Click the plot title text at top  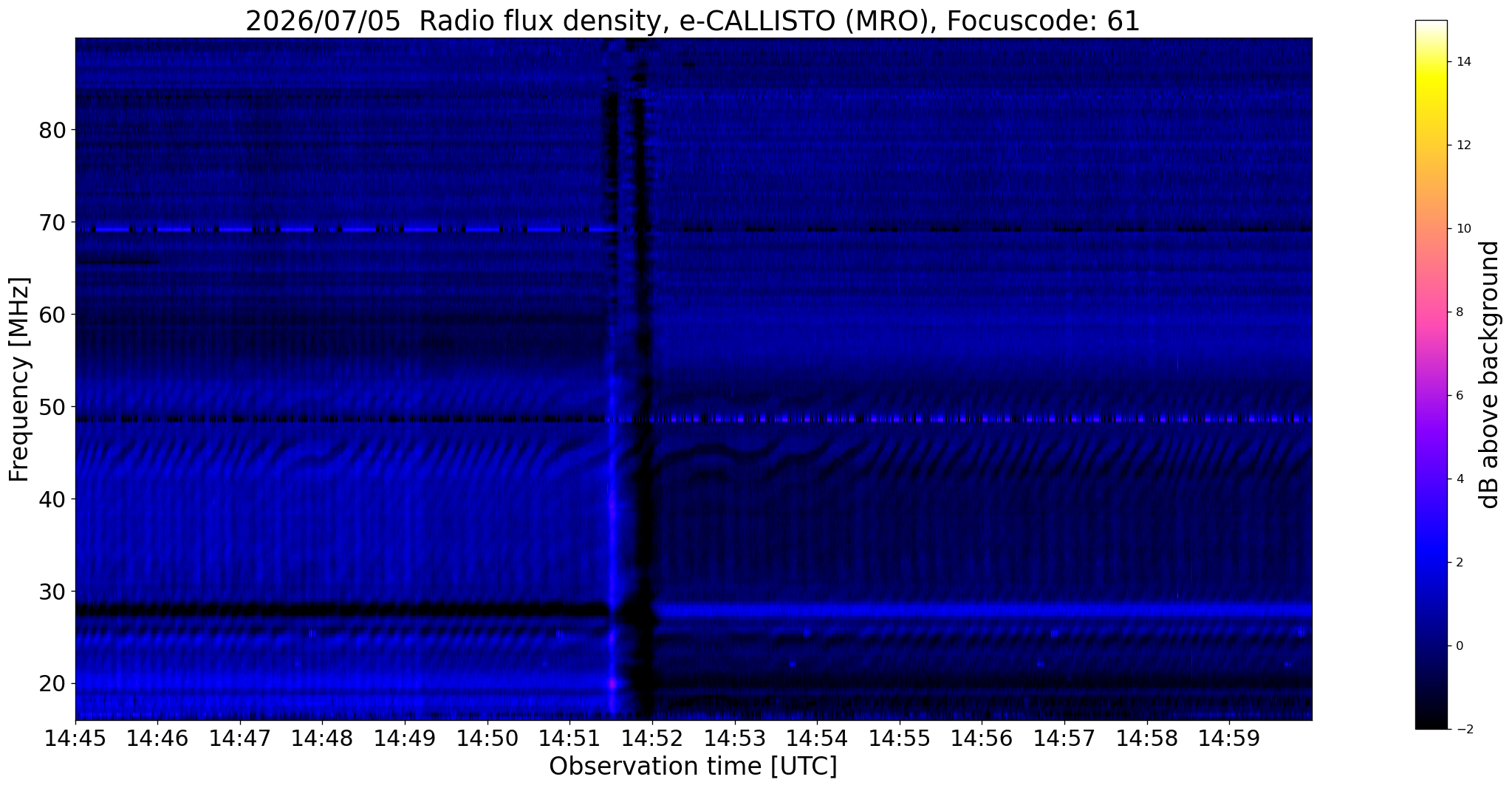693,21
